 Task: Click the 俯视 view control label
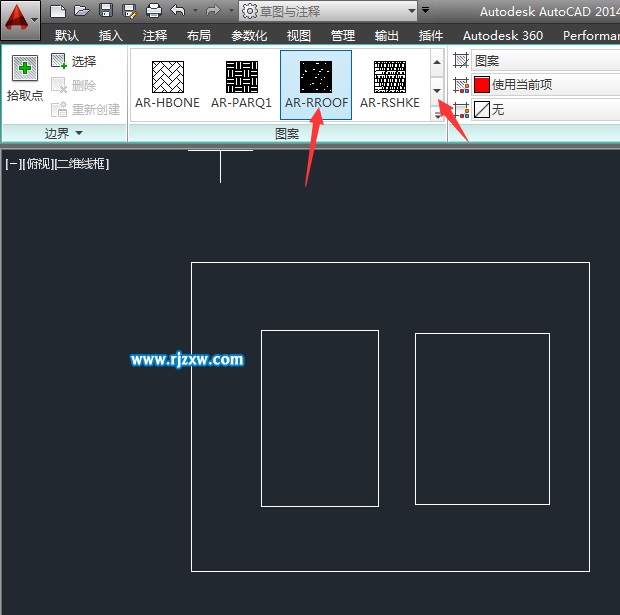pyautogui.click(x=39, y=164)
